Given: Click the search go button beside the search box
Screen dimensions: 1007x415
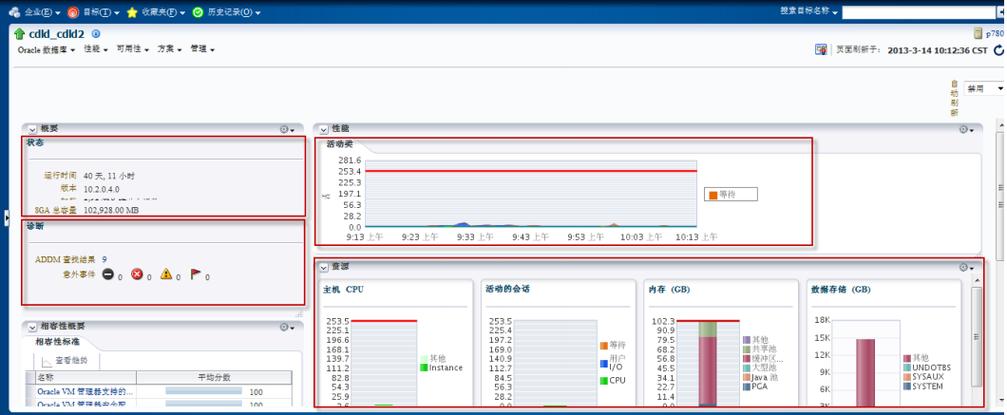Looking at the screenshot, I should coord(1001,12).
